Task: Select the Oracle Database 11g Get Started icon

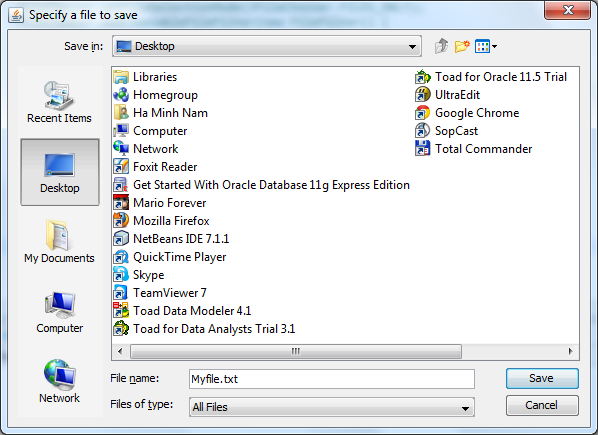Action: (x=121, y=185)
